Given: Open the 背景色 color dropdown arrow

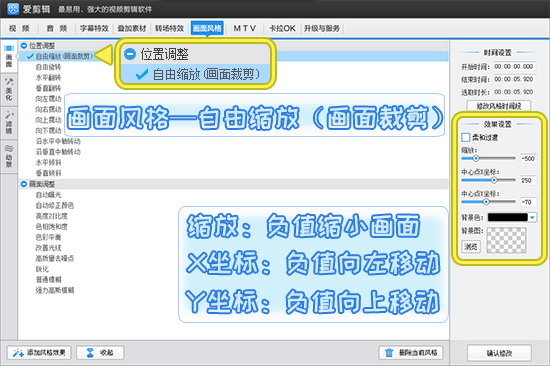Looking at the screenshot, I should click(x=532, y=218).
